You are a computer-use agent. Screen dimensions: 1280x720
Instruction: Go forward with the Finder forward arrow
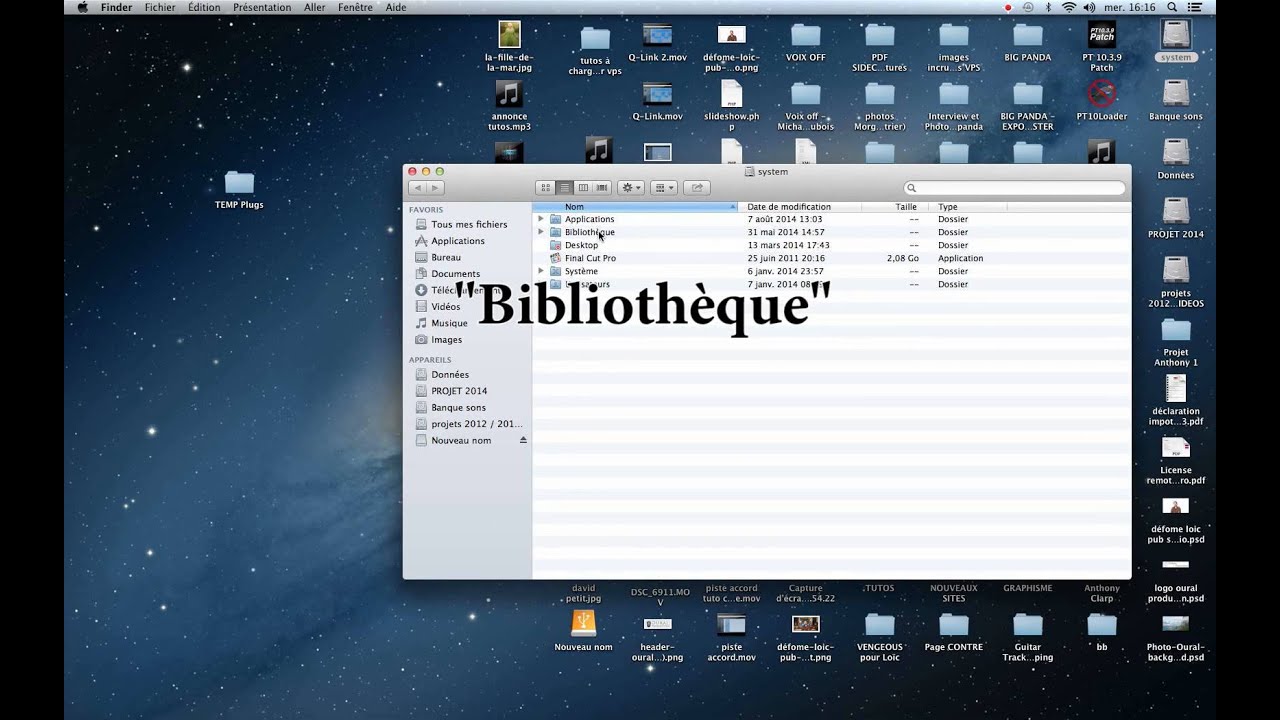435,187
